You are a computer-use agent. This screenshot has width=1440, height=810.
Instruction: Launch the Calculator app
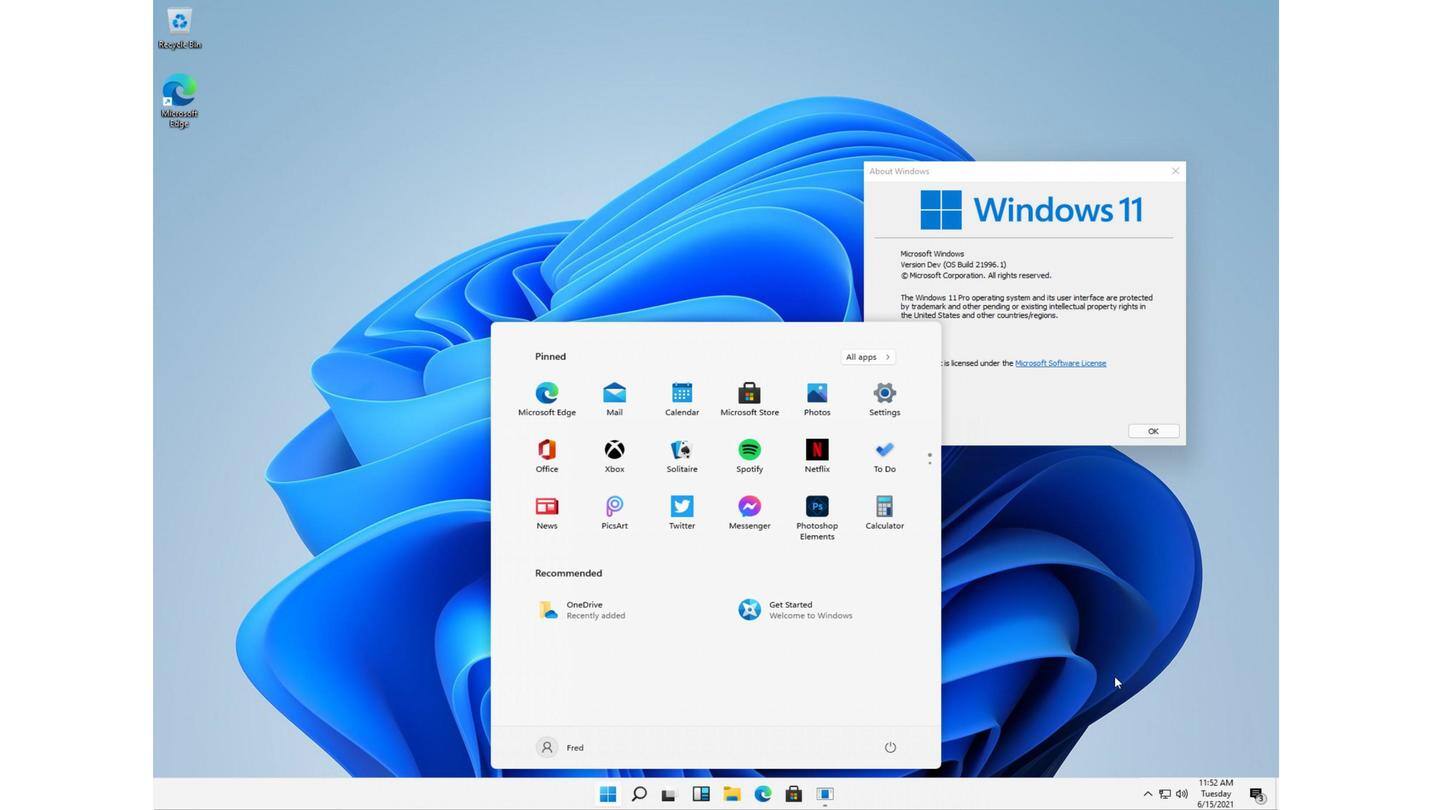[x=884, y=513]
